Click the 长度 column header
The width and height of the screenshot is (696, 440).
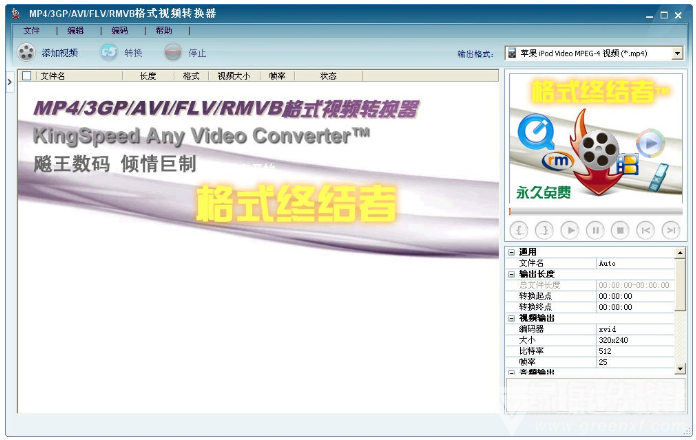point(148,76)
